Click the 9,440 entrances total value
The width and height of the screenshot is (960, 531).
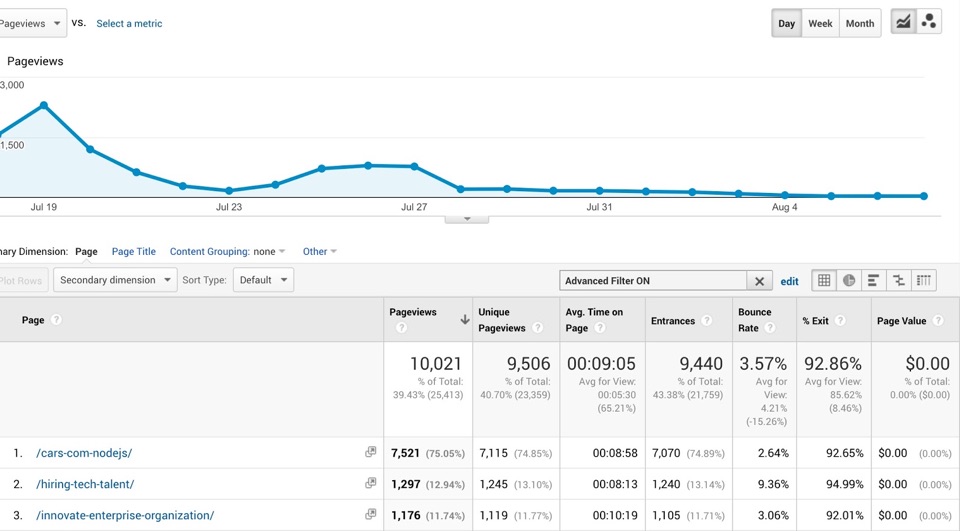[701, 364]
